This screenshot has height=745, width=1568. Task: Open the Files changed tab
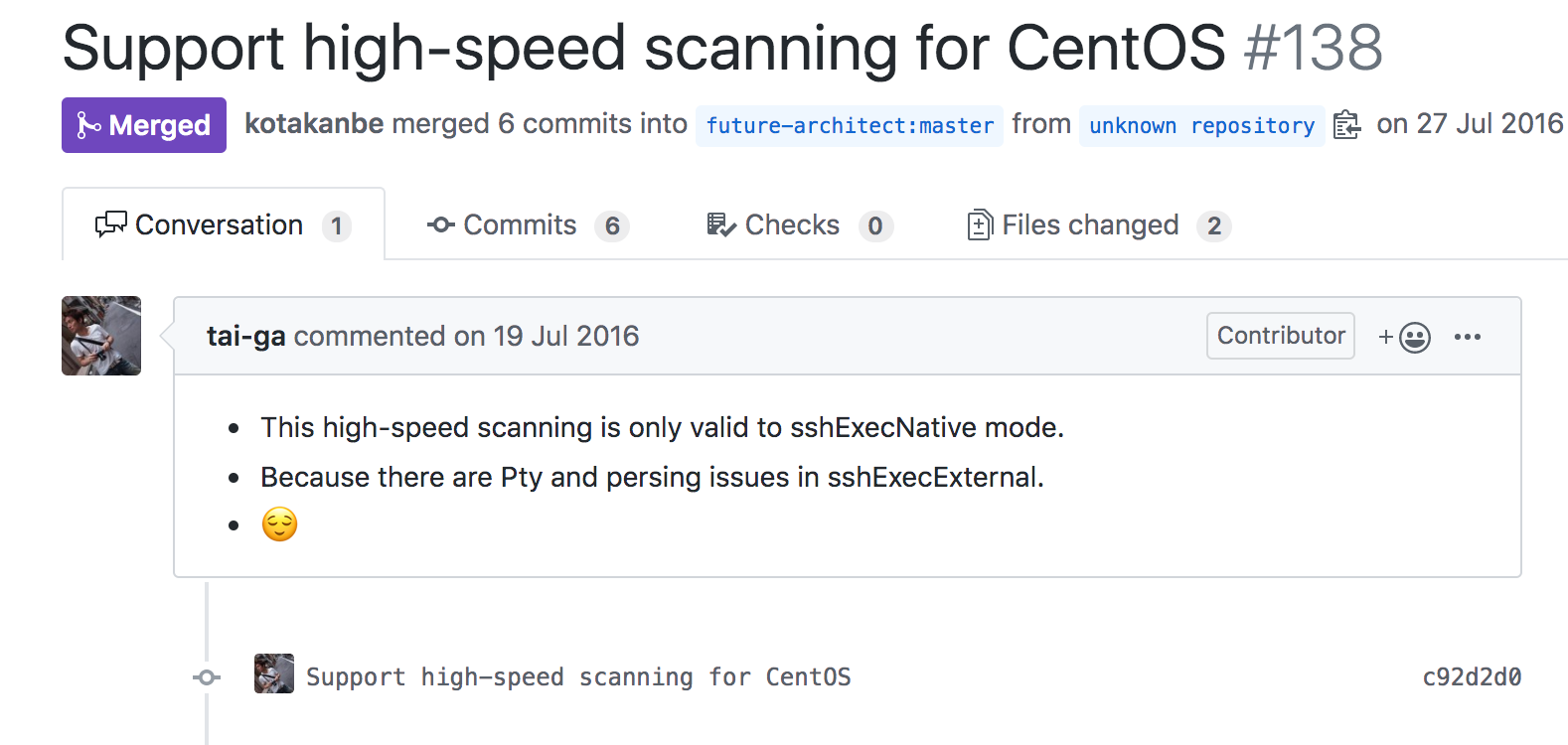1099,225
